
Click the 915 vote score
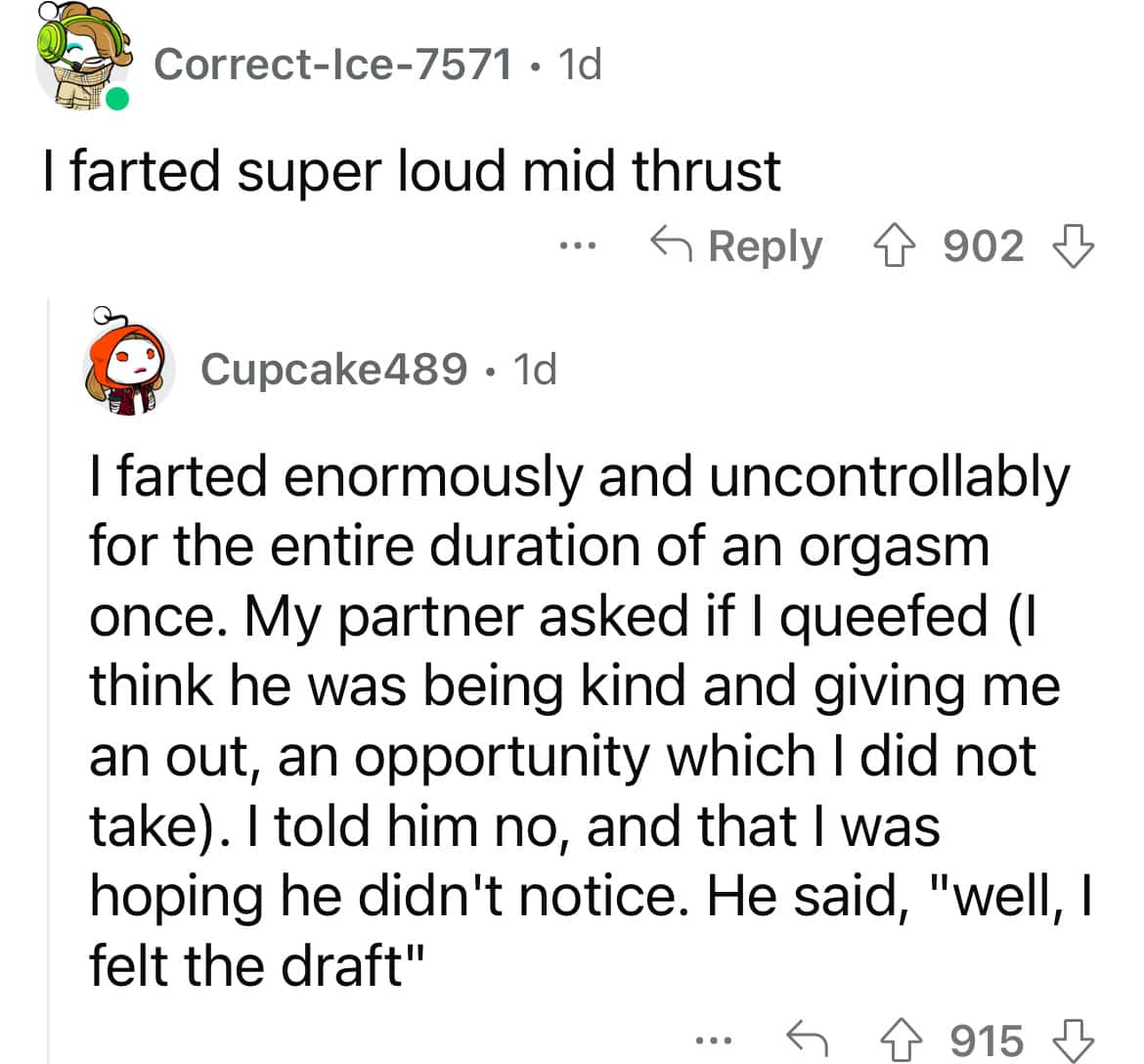[988, 1040]
